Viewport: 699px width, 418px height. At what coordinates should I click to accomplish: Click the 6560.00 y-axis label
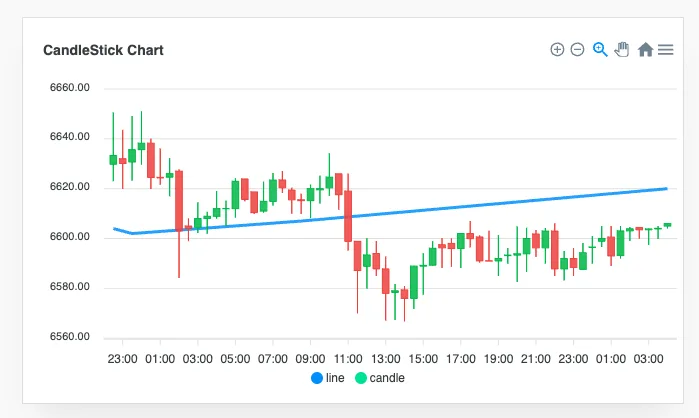70,336
